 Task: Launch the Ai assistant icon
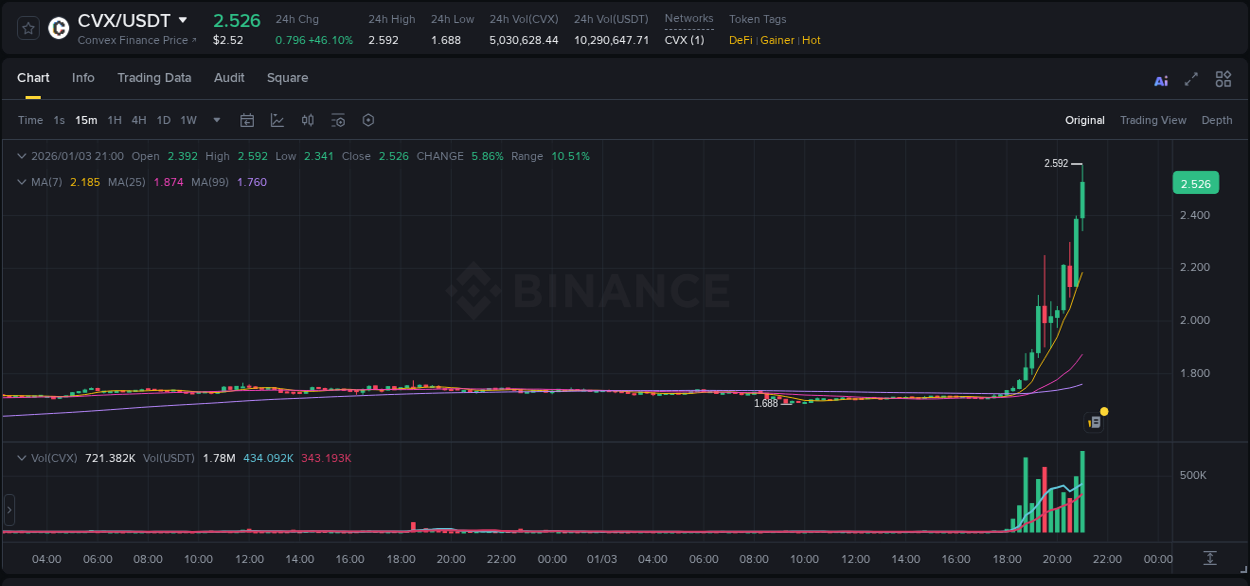click(1160, 78)
